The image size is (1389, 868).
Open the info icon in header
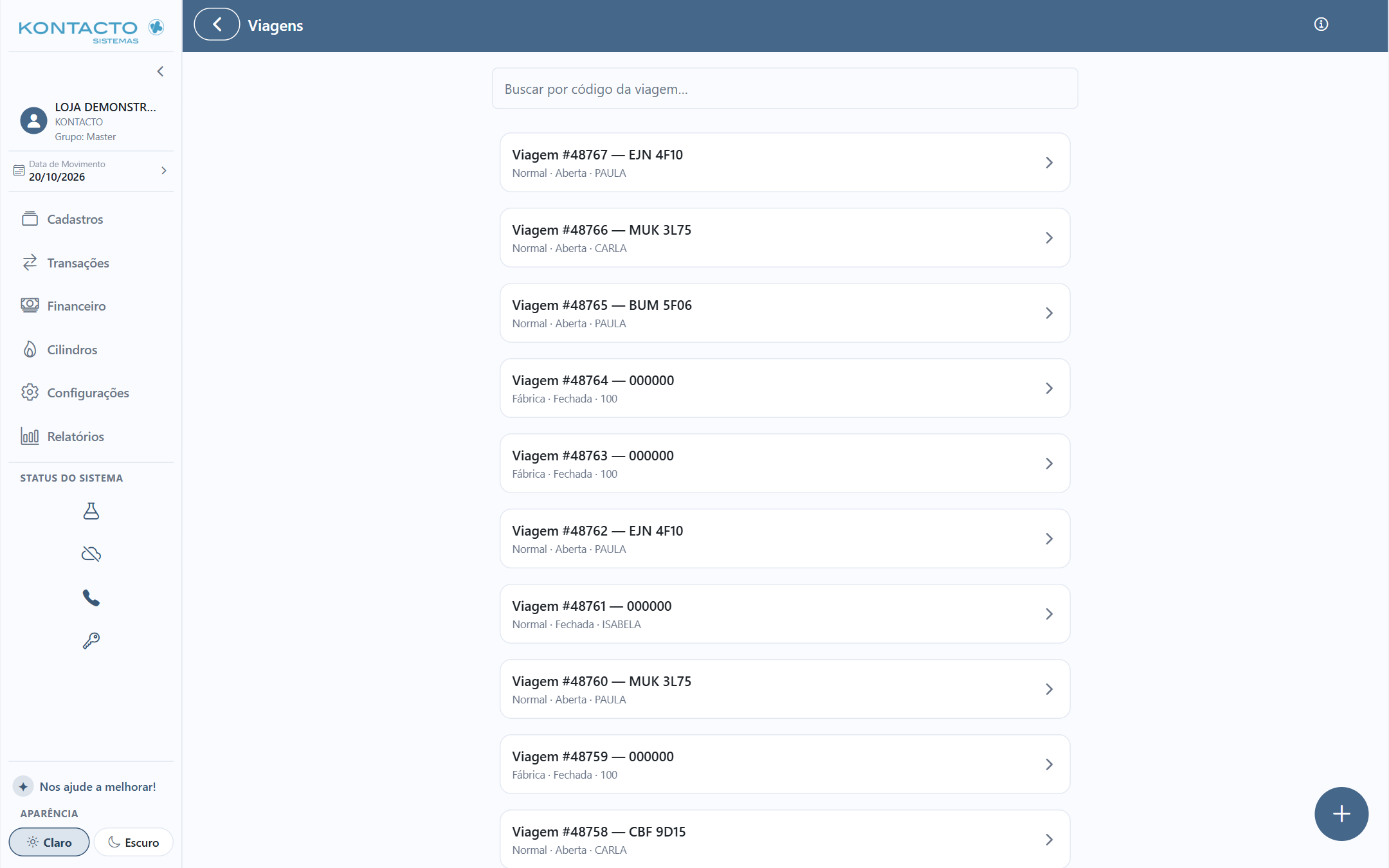click(1321, 24)
